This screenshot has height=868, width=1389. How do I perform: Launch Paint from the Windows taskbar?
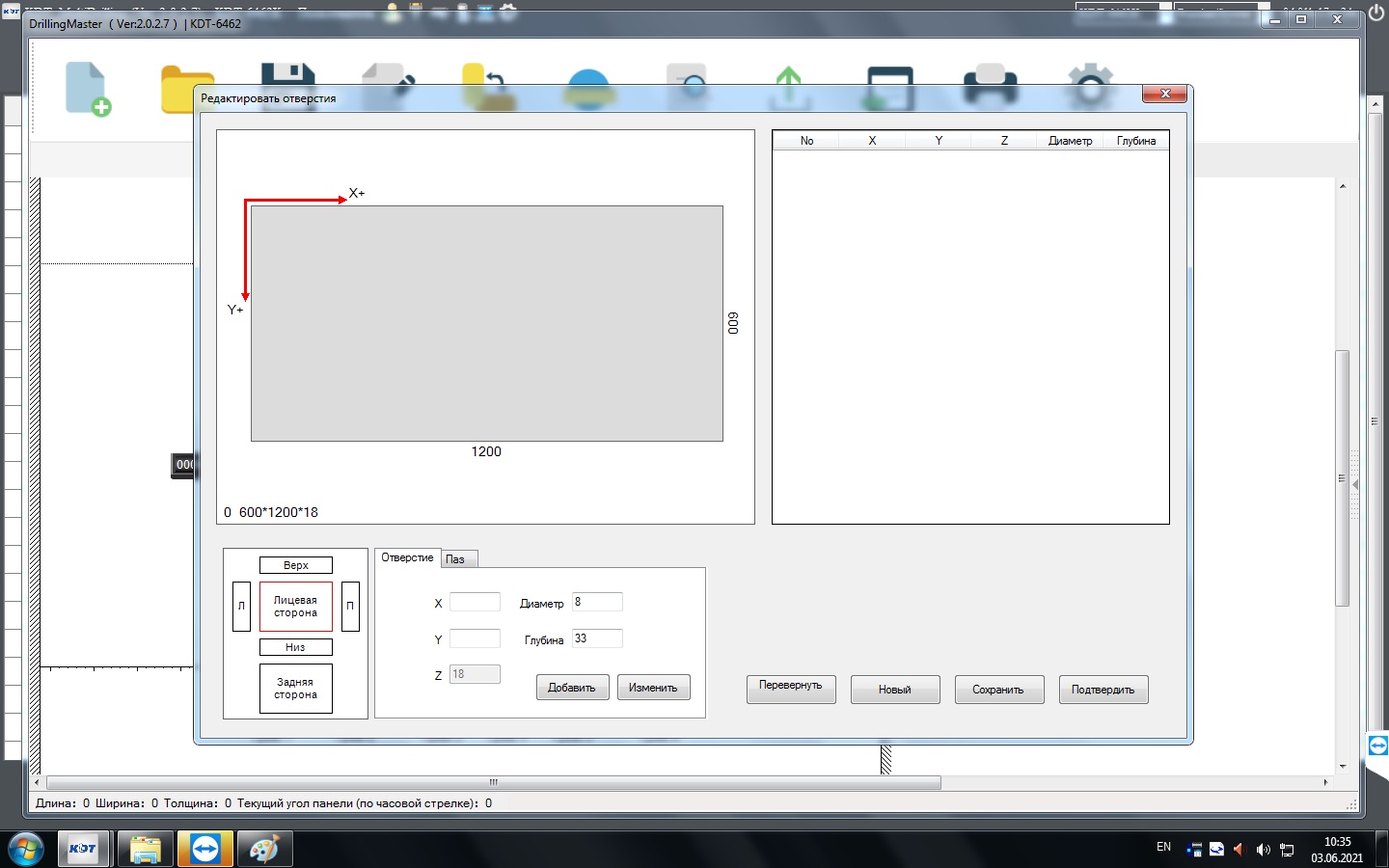point(263,850)
